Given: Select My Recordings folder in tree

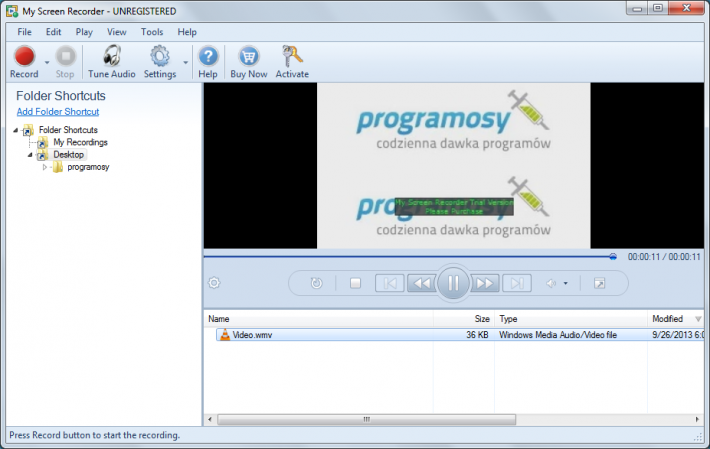Looking at the screenshot, I should tap(80, 142).
